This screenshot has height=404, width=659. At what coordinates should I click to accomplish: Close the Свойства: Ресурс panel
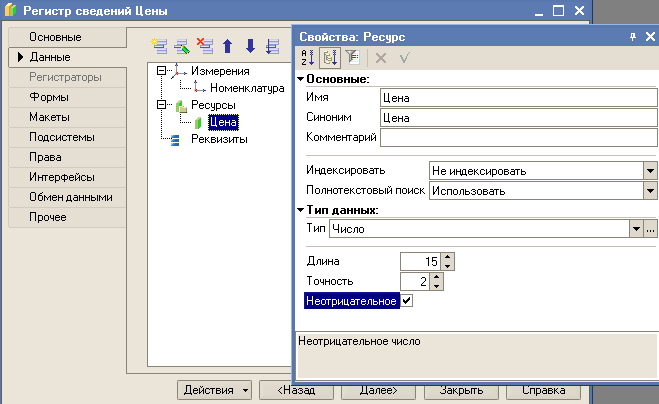(x=650, y=37)
